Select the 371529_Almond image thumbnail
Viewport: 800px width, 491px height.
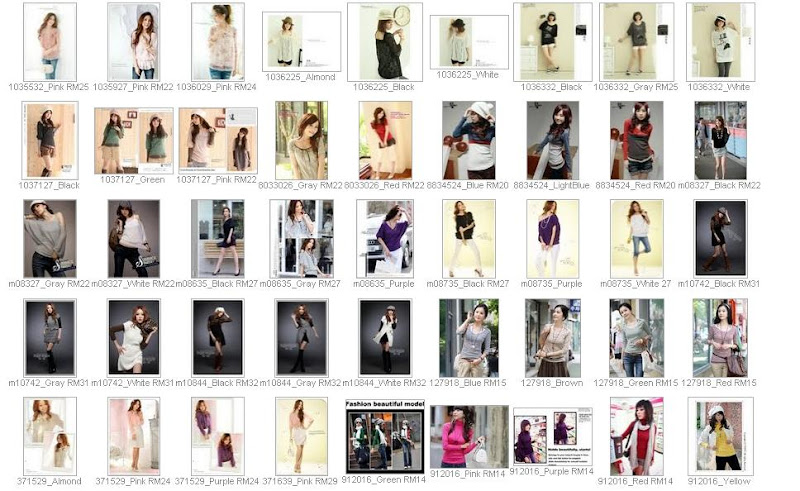[x=50, y=436]
